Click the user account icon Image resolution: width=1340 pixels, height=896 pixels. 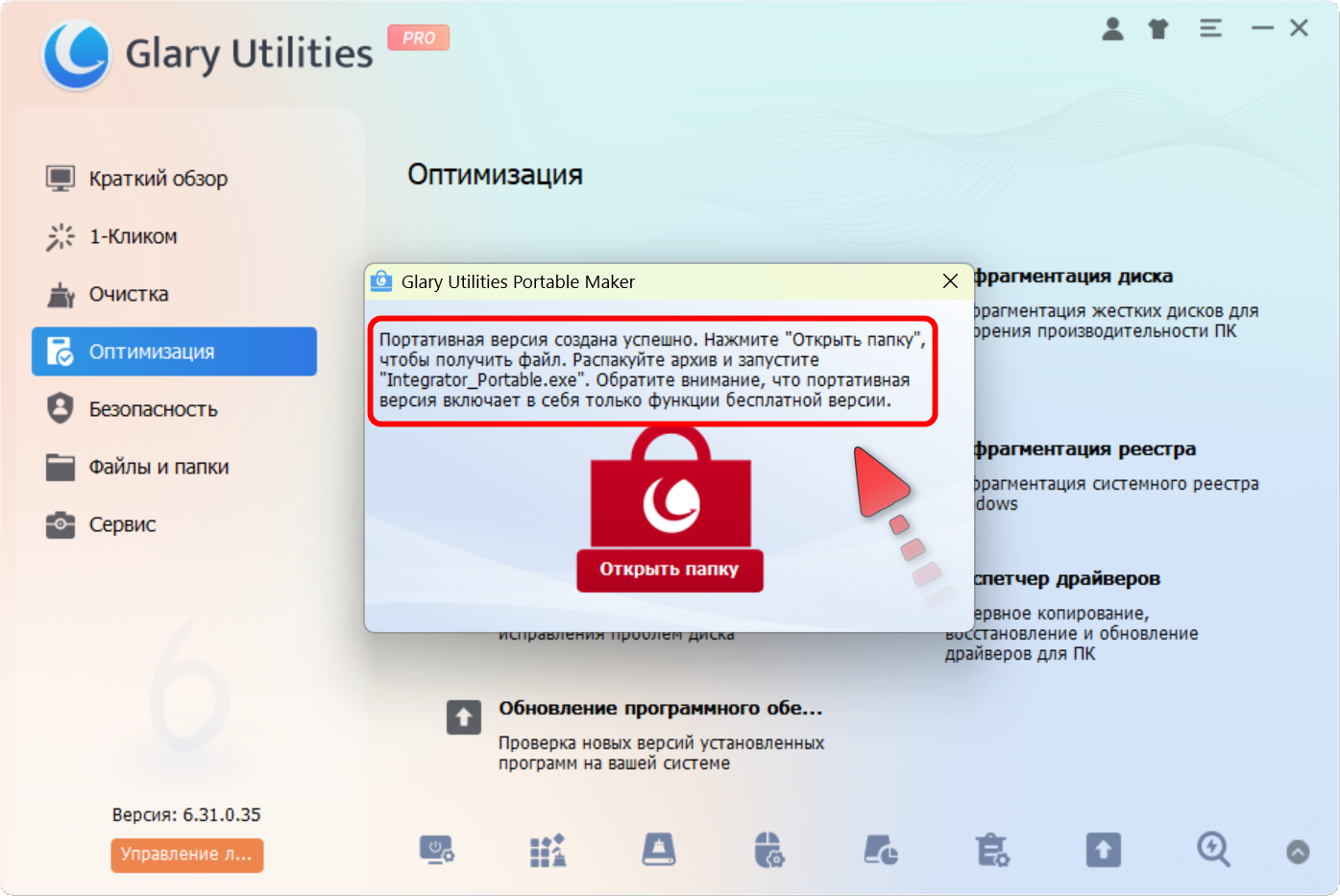(1112, 29)
